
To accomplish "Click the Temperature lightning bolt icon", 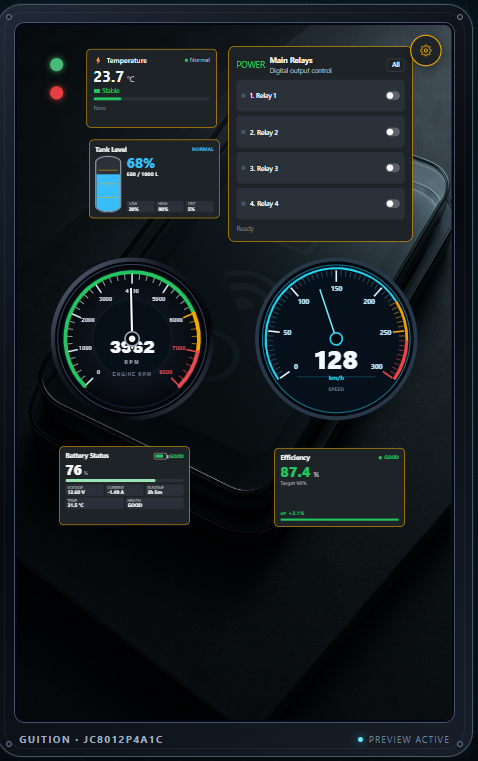I will (x=98, y=61).
